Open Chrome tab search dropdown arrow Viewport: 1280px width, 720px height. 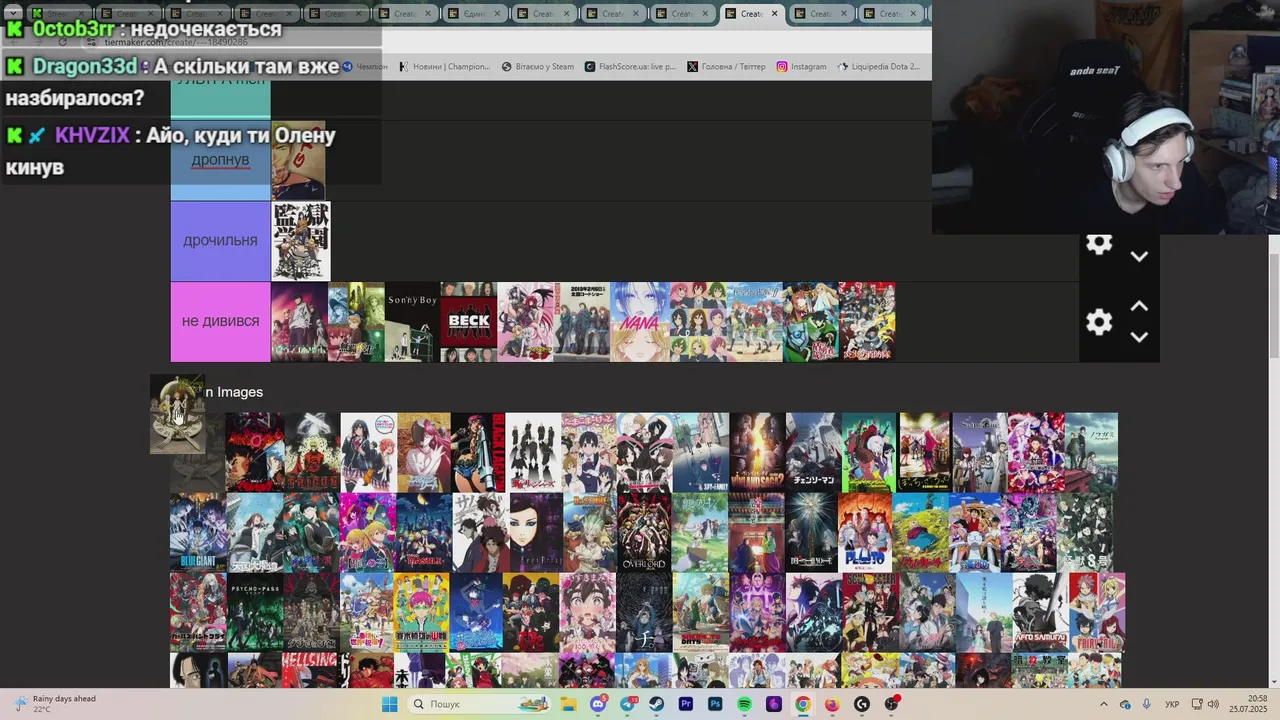(x=13, y=13)
